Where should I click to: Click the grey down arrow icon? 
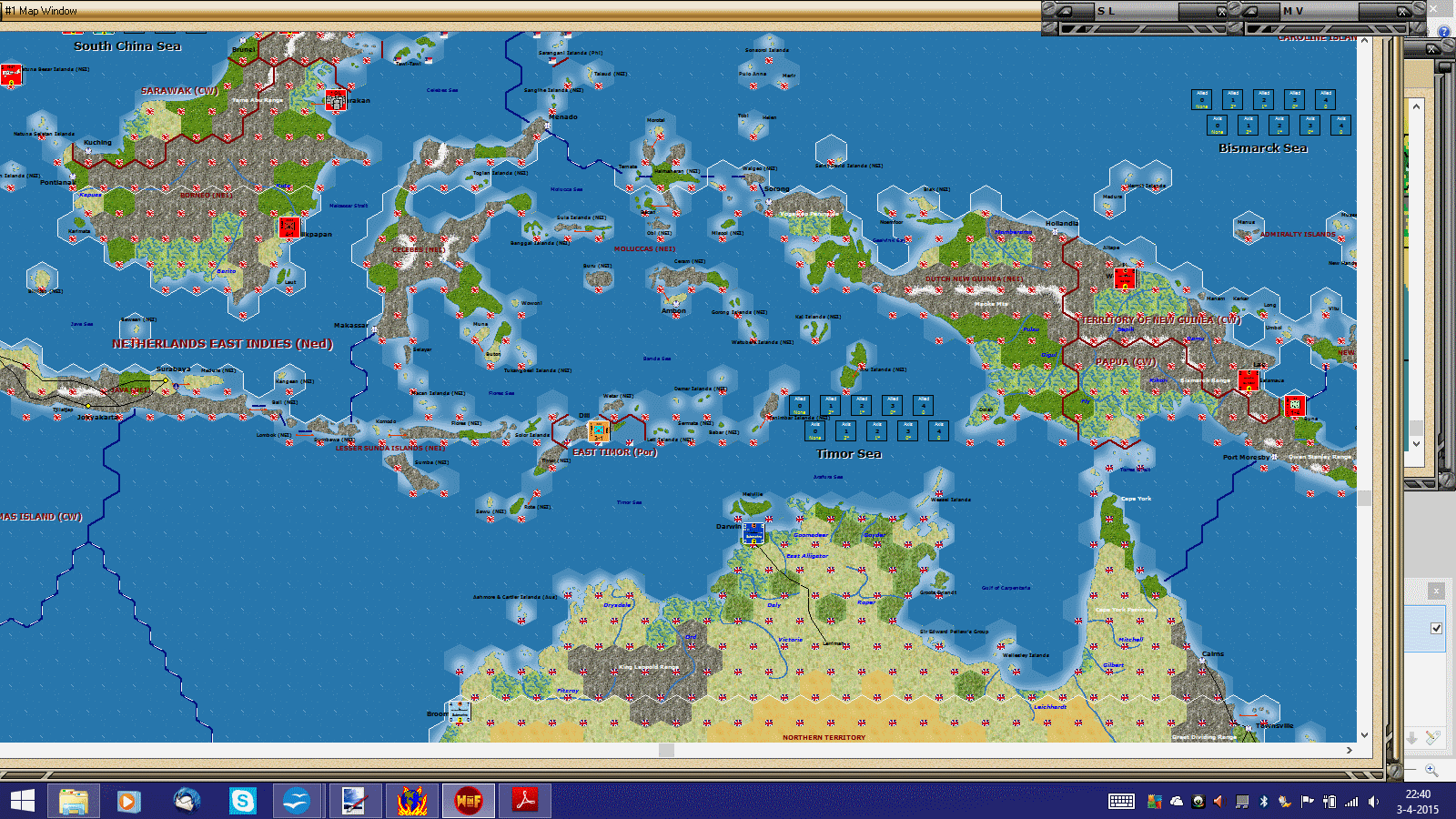click(1412, 738)
